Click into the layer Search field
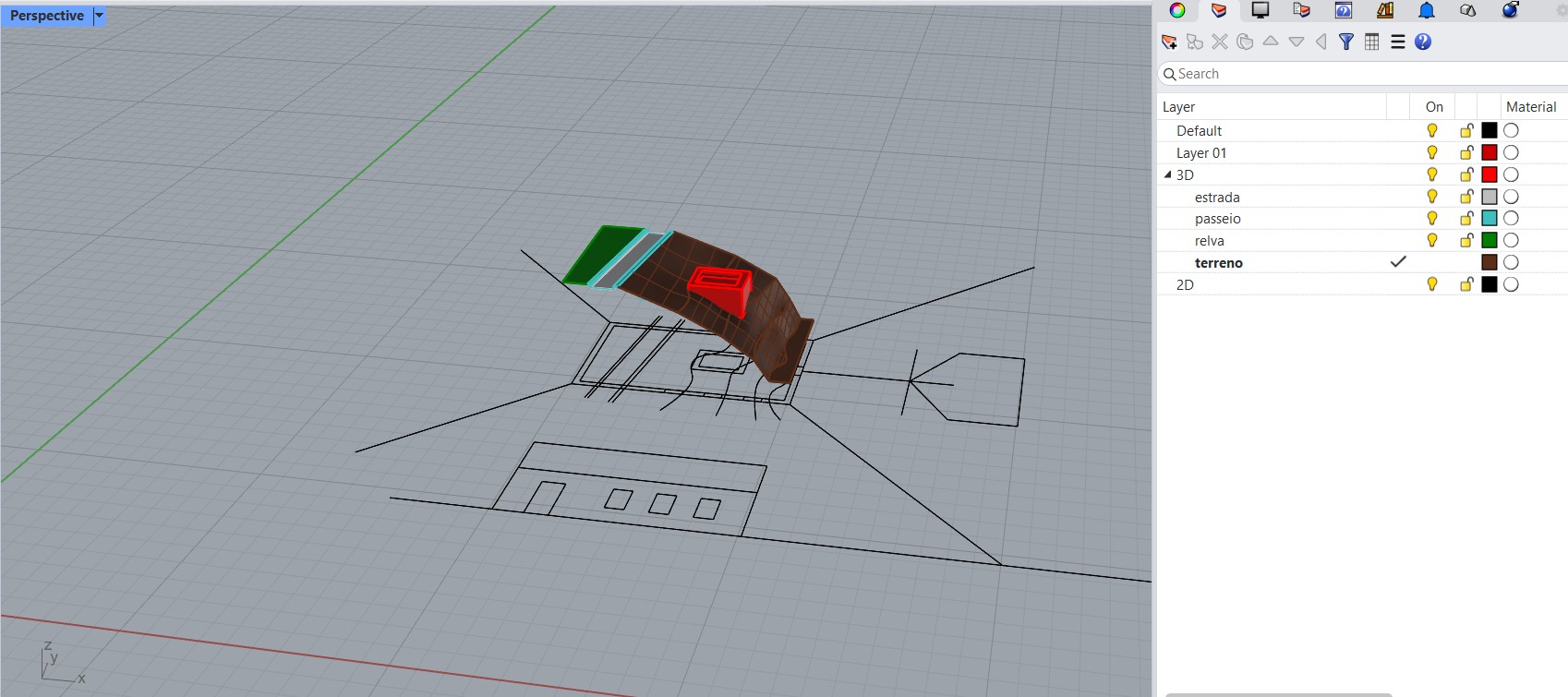This screenshot has height=697, width=1568. pyautogui.click(x=1363, y=74)
